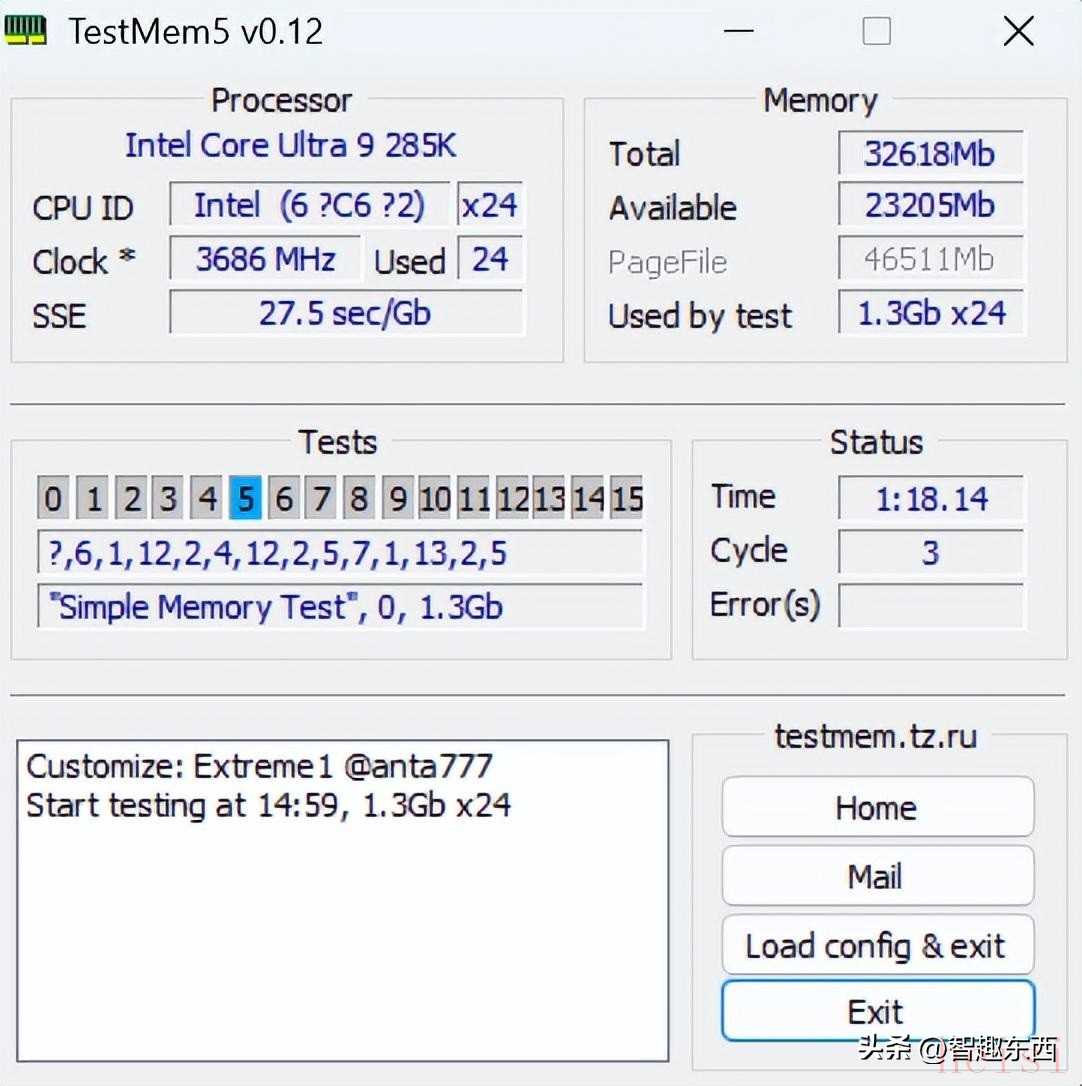Click the TestMem5 app icon in title bar
This screenshot has width=1082, height=1086.
pyautogui.click(x=27, y=31)
